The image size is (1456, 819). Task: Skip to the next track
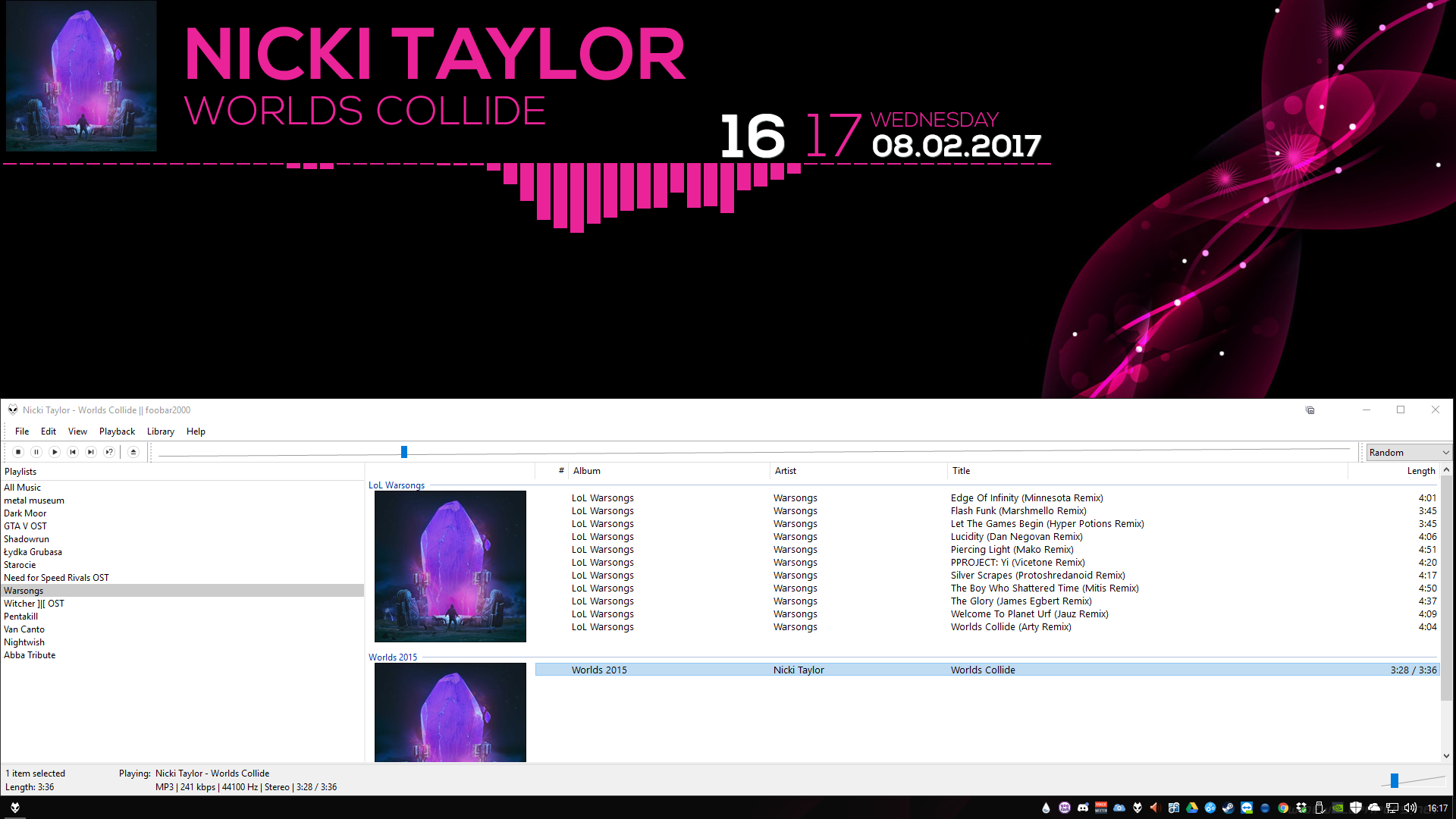click(x=91, y=452)
